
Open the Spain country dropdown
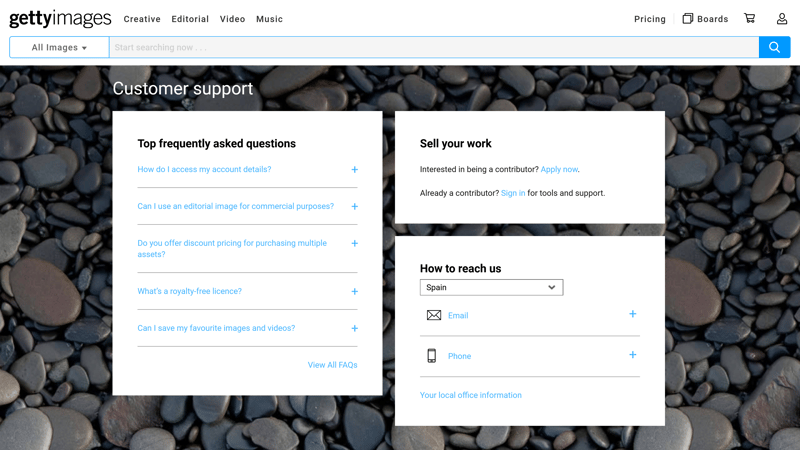click(x=491, y=287)
